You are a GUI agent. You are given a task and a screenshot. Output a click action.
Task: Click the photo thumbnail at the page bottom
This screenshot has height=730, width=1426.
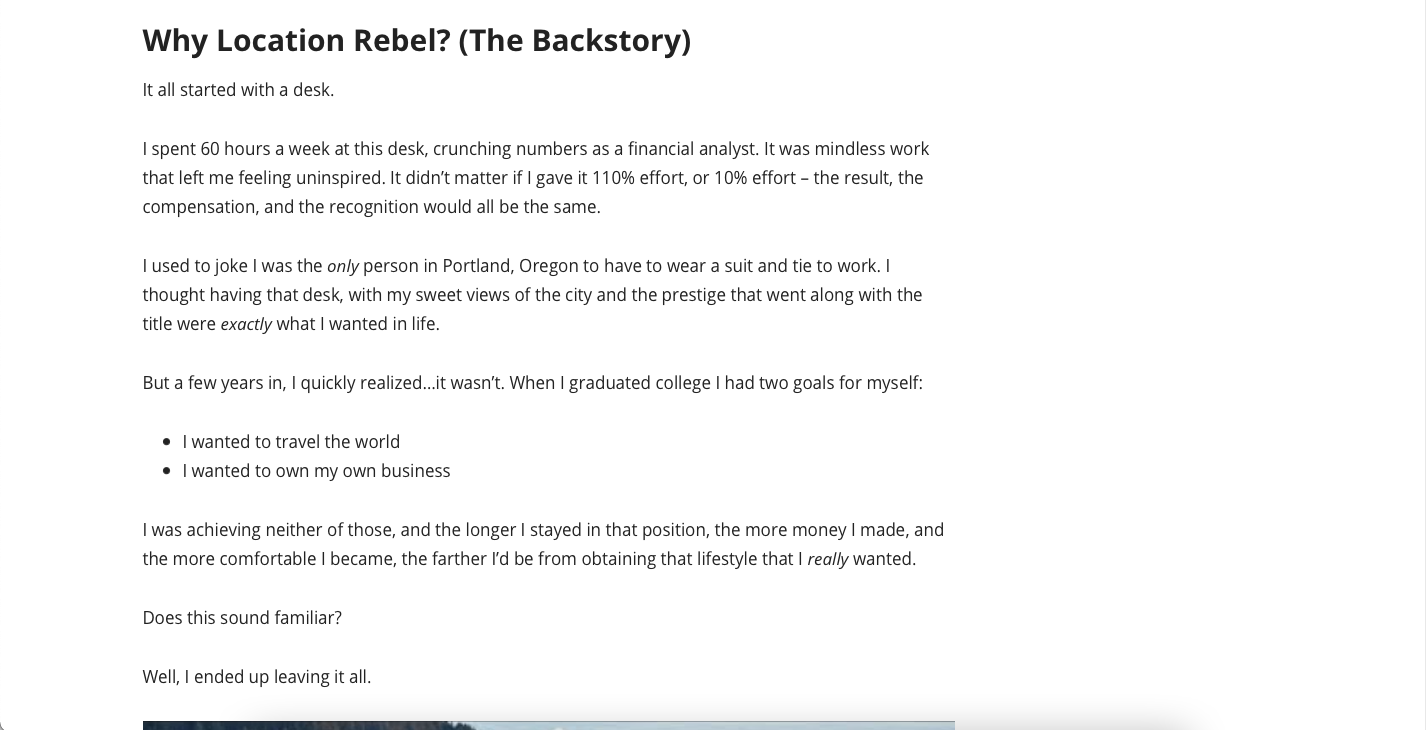tap(548, 724)
